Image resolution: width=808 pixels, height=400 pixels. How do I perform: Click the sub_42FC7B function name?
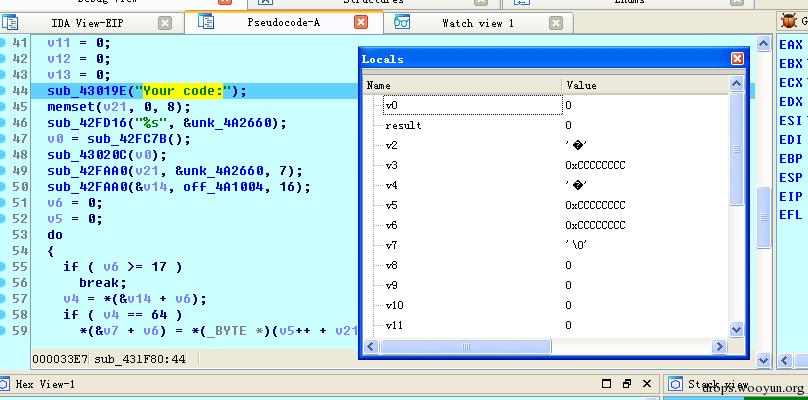[127, 139]
